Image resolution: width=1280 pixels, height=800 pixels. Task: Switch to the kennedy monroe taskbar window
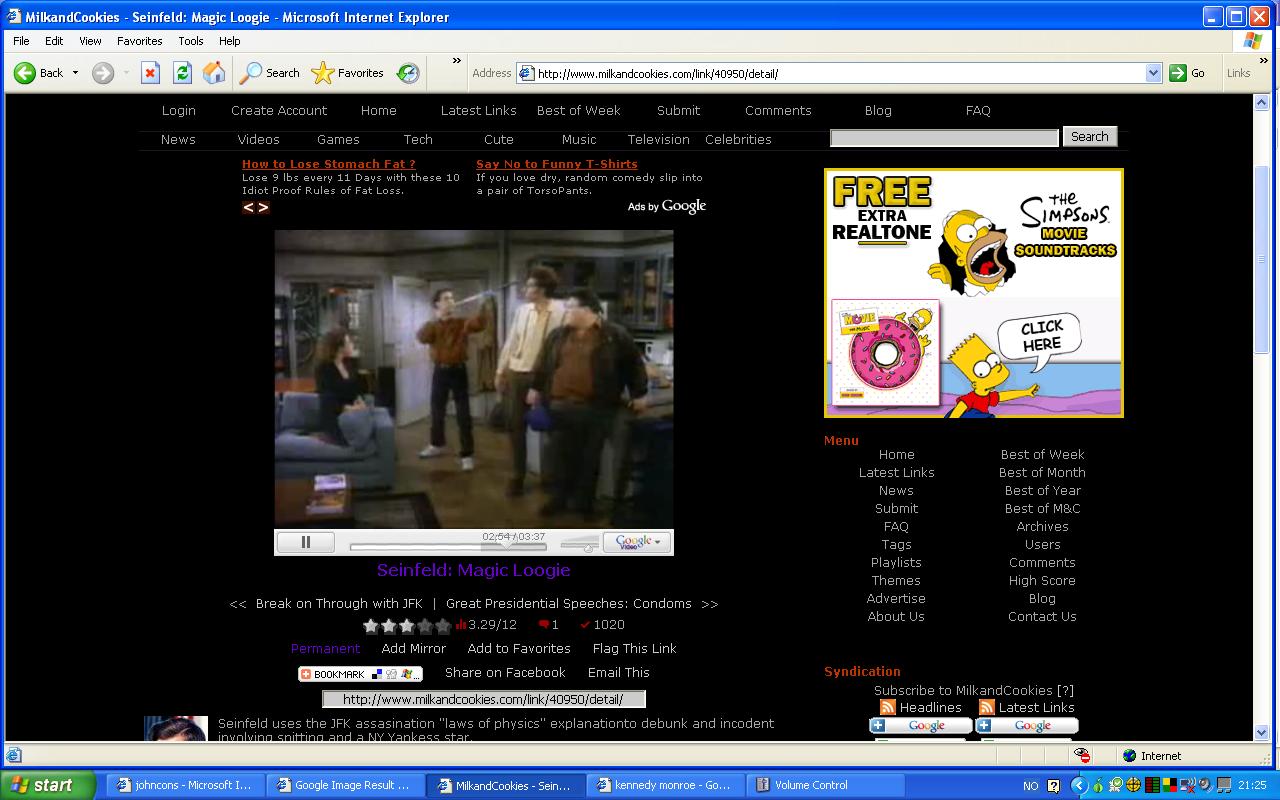tap(665, 786)
